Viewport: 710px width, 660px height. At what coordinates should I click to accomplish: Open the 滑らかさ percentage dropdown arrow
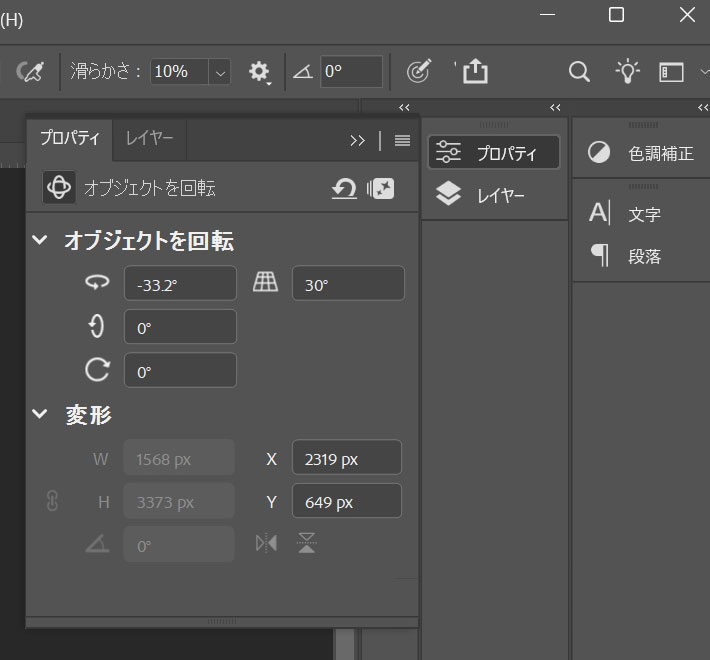point(220,72)
